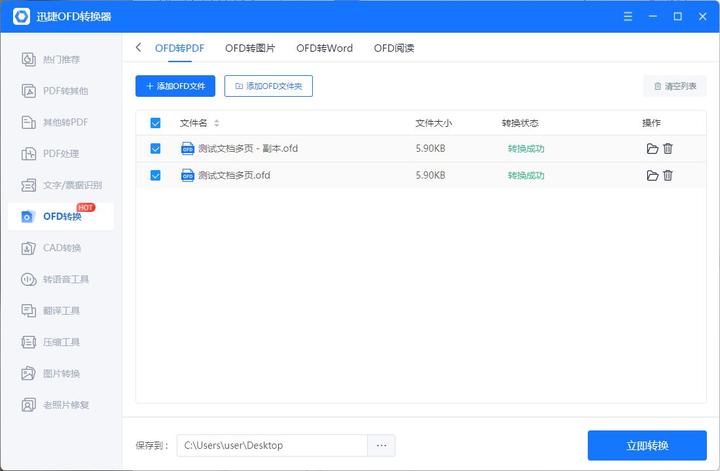Viewport: 720px width, 471px height.
Task: Click the 文件大小 column header
Action: [x=433, y=123]
